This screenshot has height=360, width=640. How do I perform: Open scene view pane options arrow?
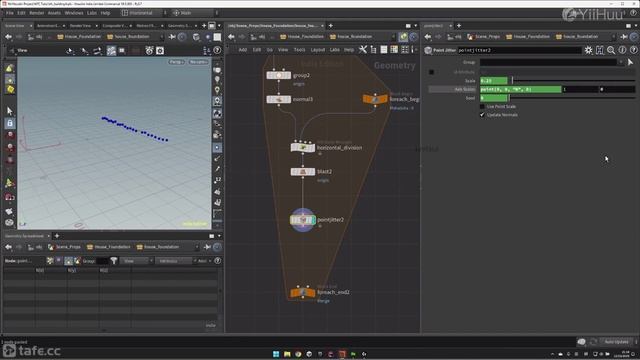pos(219,25)
